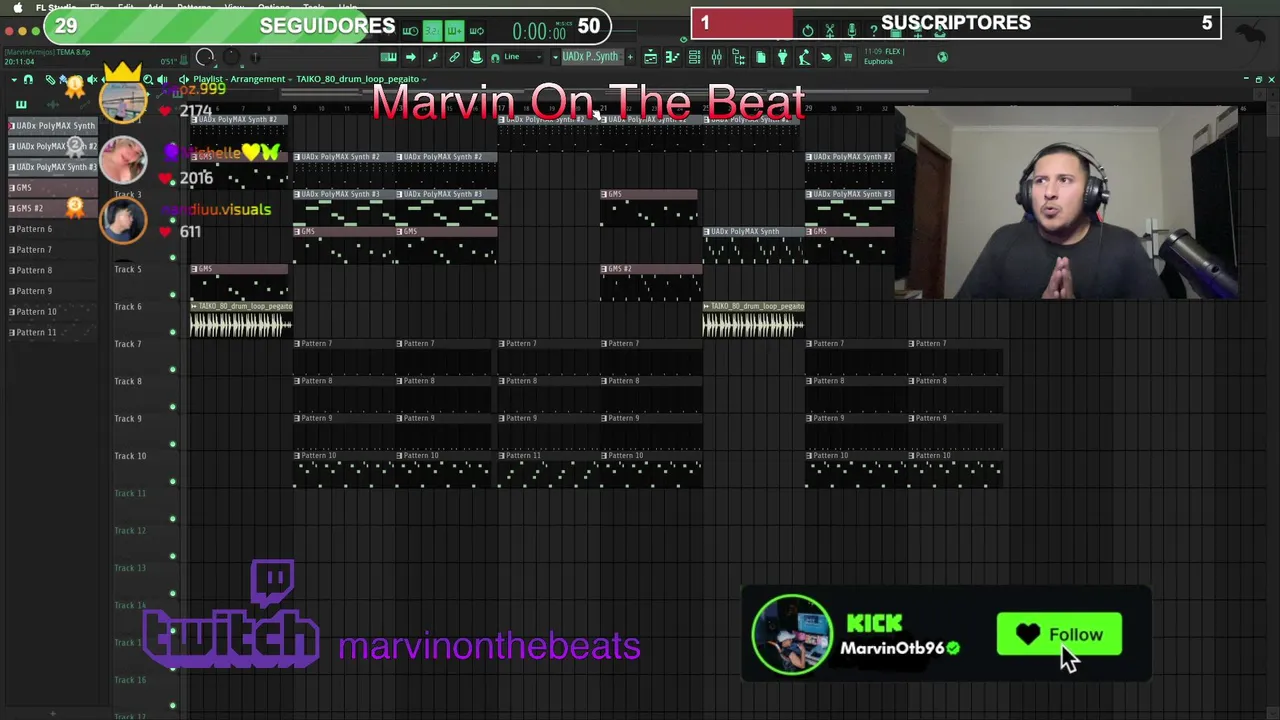Open the mixer faders icon

coord(716,57)
